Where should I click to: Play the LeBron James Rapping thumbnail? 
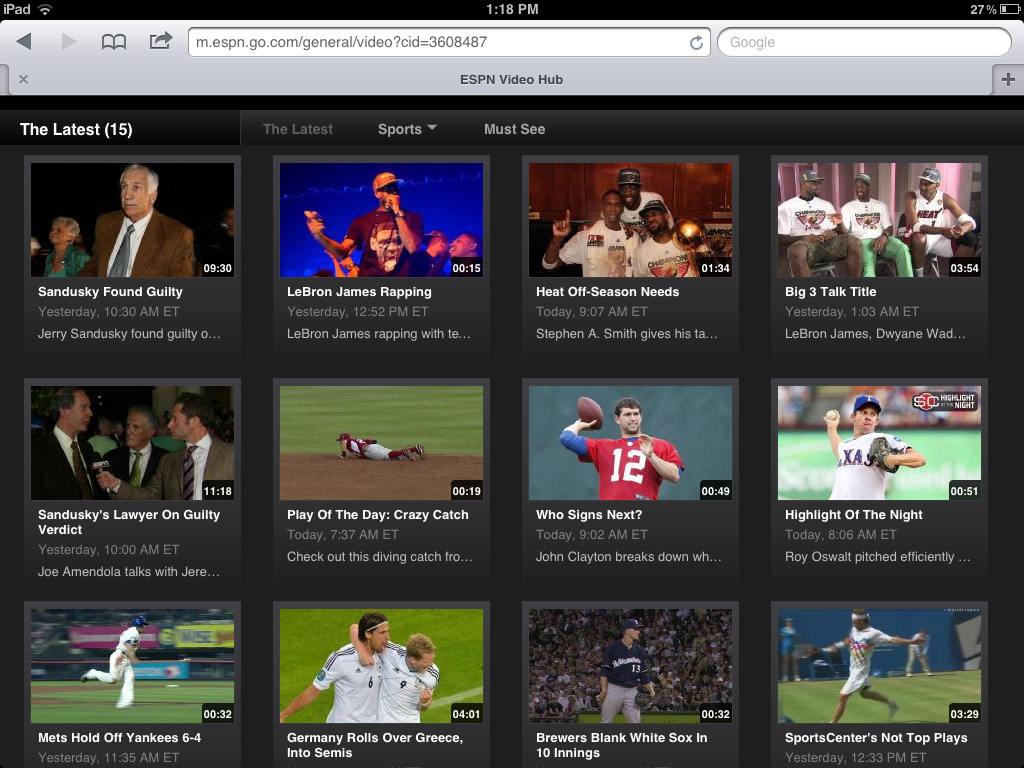coord(381,220)
